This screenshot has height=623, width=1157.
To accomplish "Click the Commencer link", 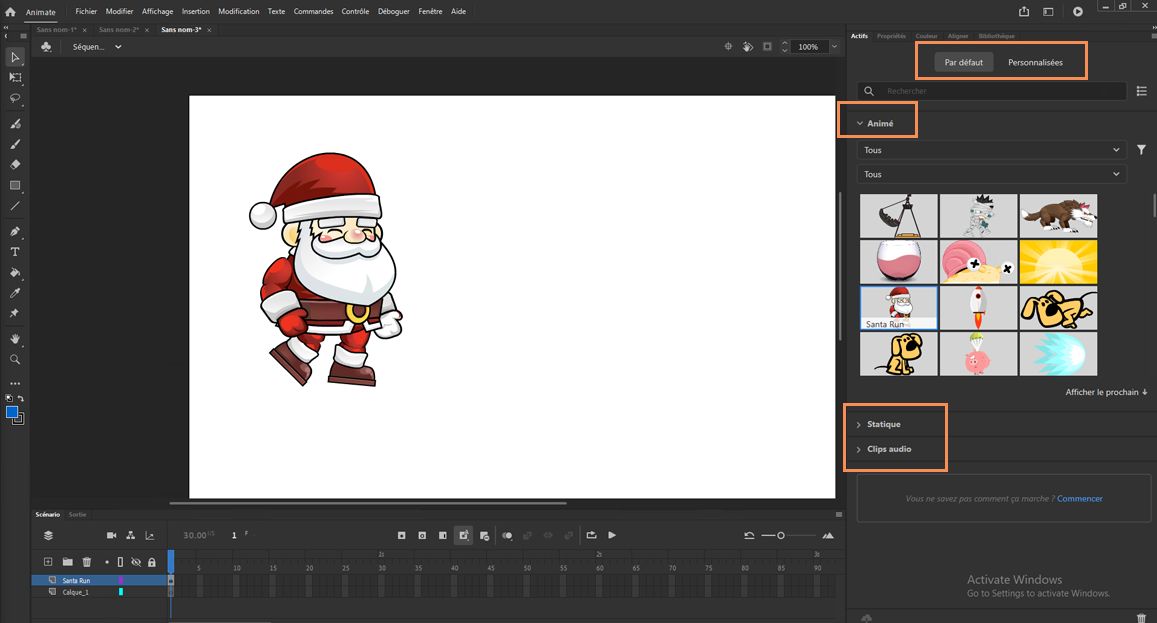I will click(x=1079, y=498).
